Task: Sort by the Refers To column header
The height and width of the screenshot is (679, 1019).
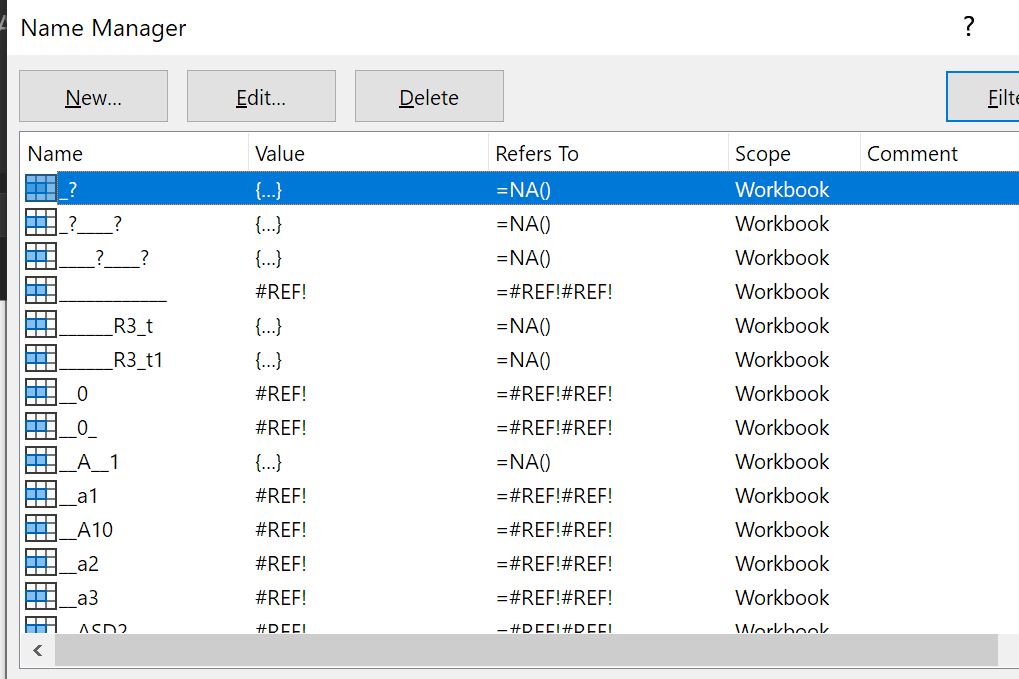Action: pos(608,154)
